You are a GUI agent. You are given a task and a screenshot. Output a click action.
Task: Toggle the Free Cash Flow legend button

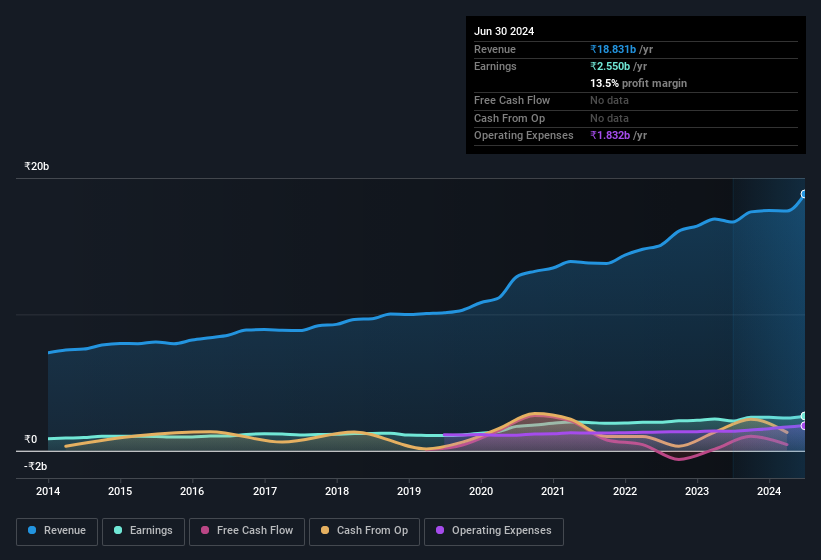click(x=247, y=531)
